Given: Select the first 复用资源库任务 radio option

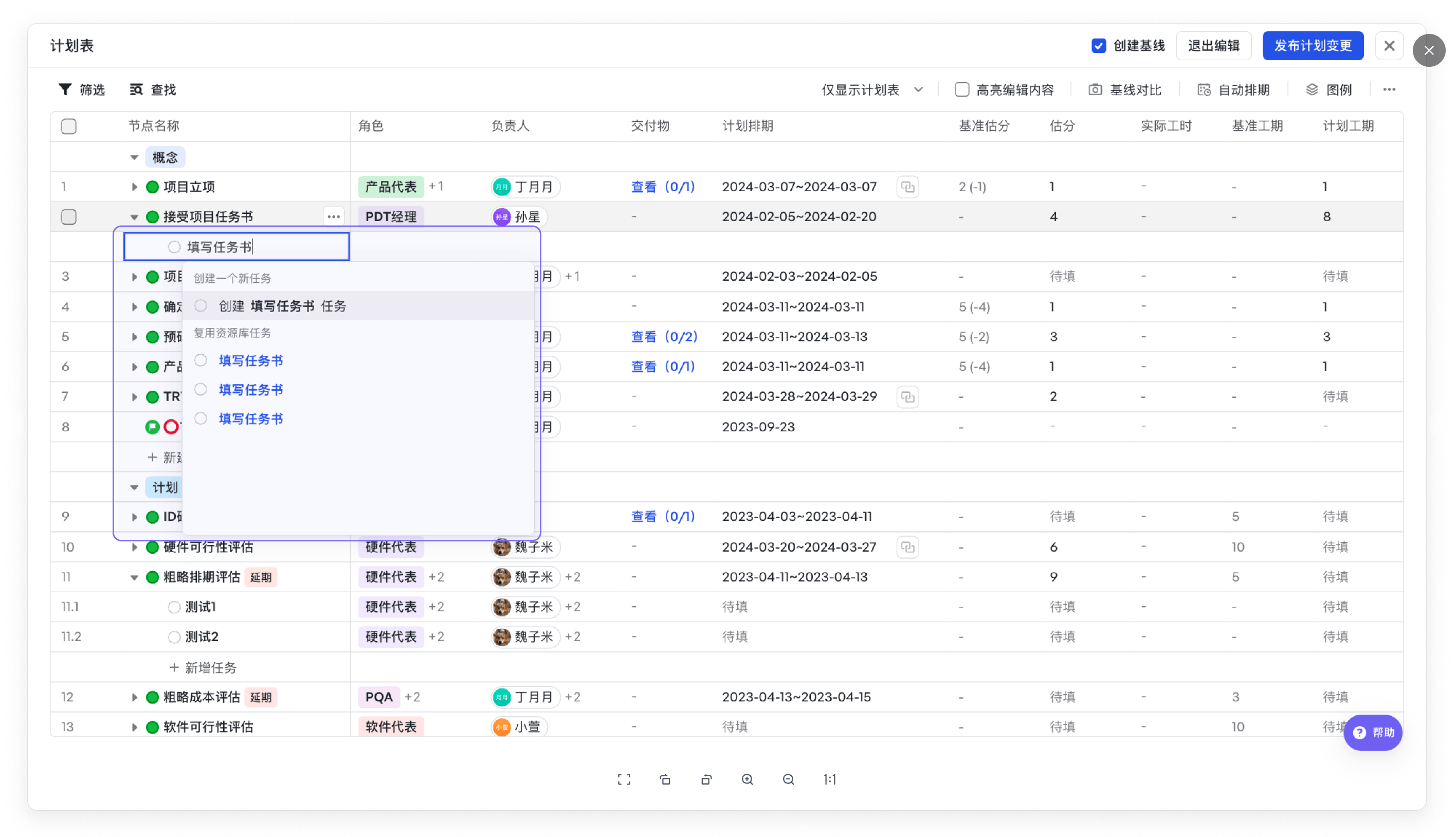Looking at the screenshot, I should [201, 360].
